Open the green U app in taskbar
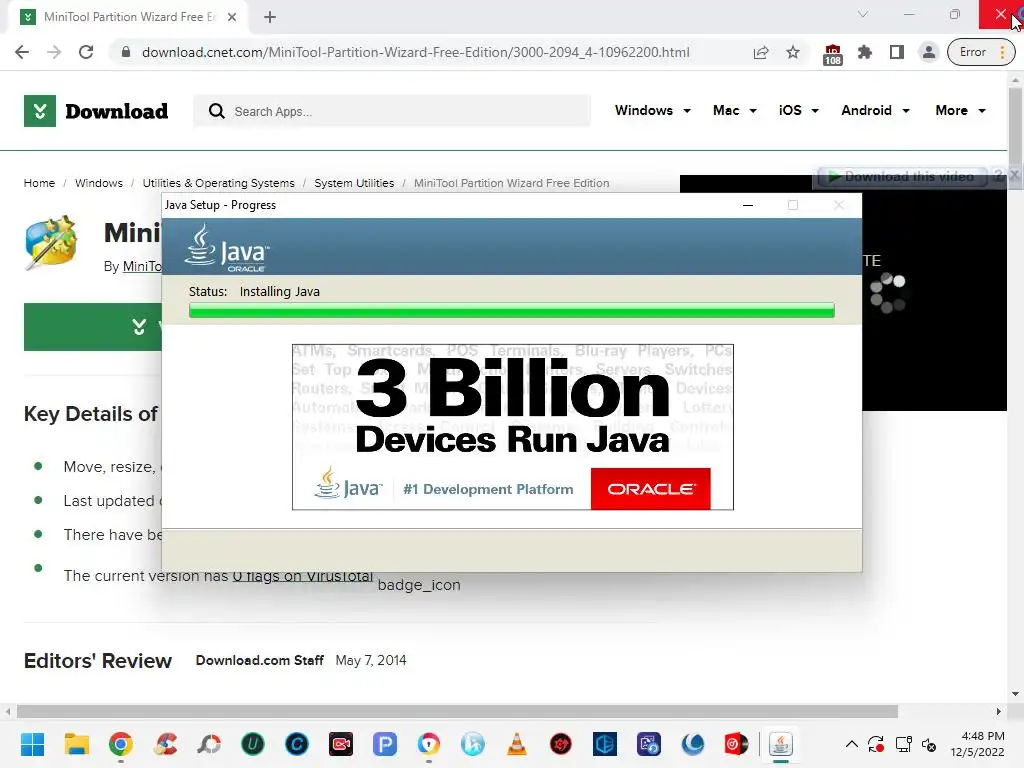1024x768 pixels. tap(253, 744)
